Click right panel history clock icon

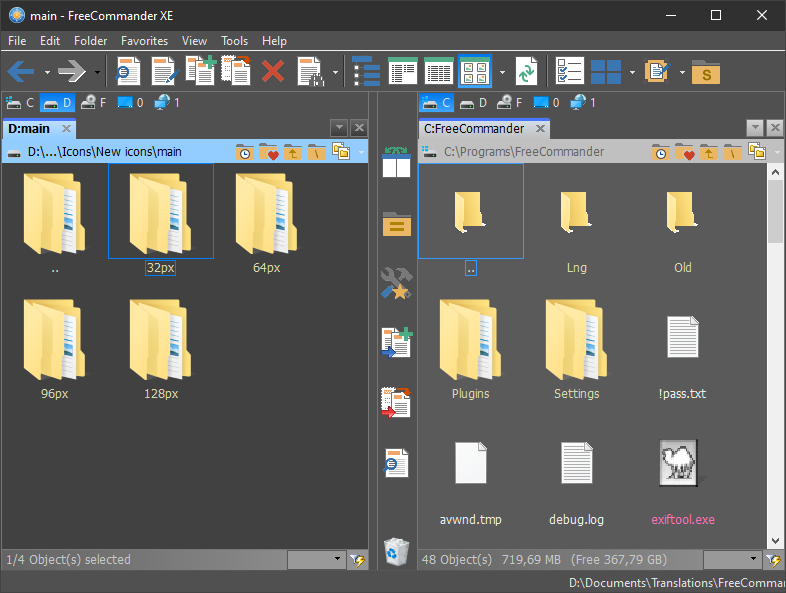click(660, 151)
